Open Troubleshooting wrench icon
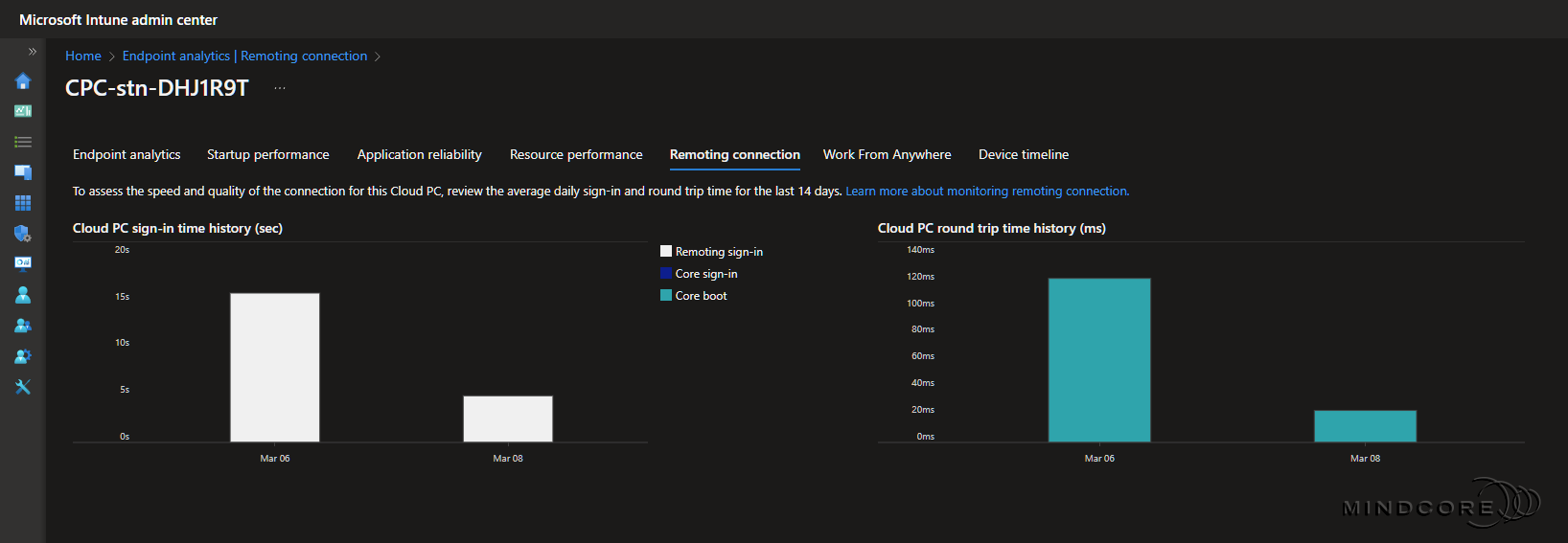The image size is (1568, 543). coord(23,387)
